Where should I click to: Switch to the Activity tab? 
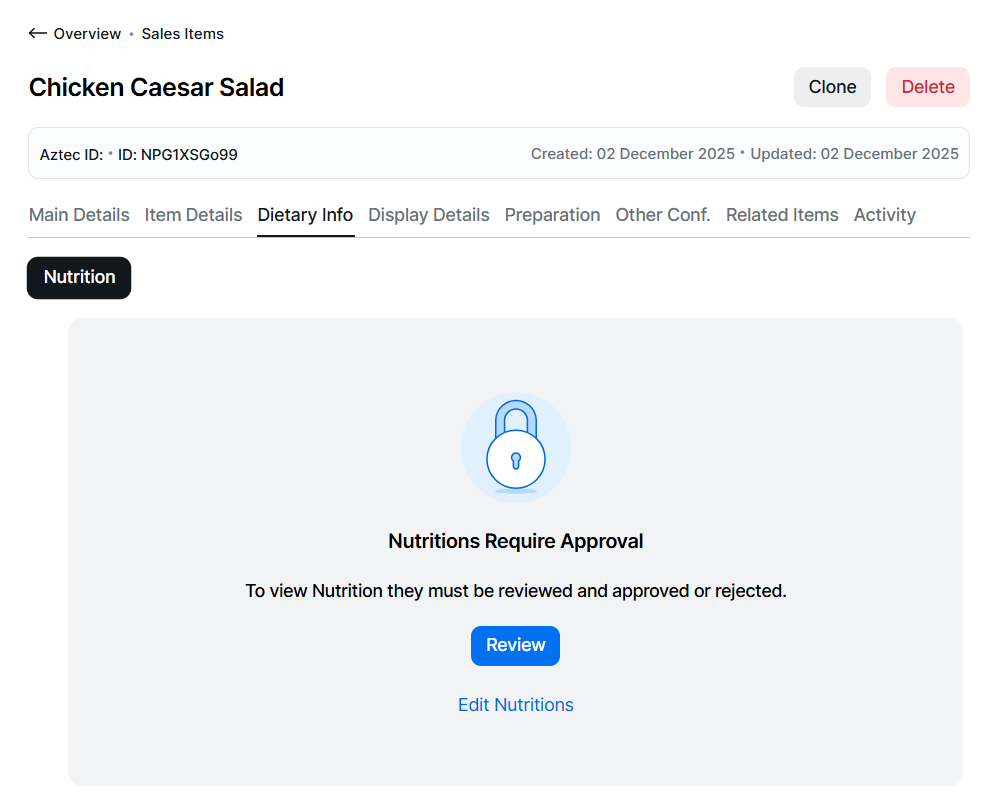(885, 215)
